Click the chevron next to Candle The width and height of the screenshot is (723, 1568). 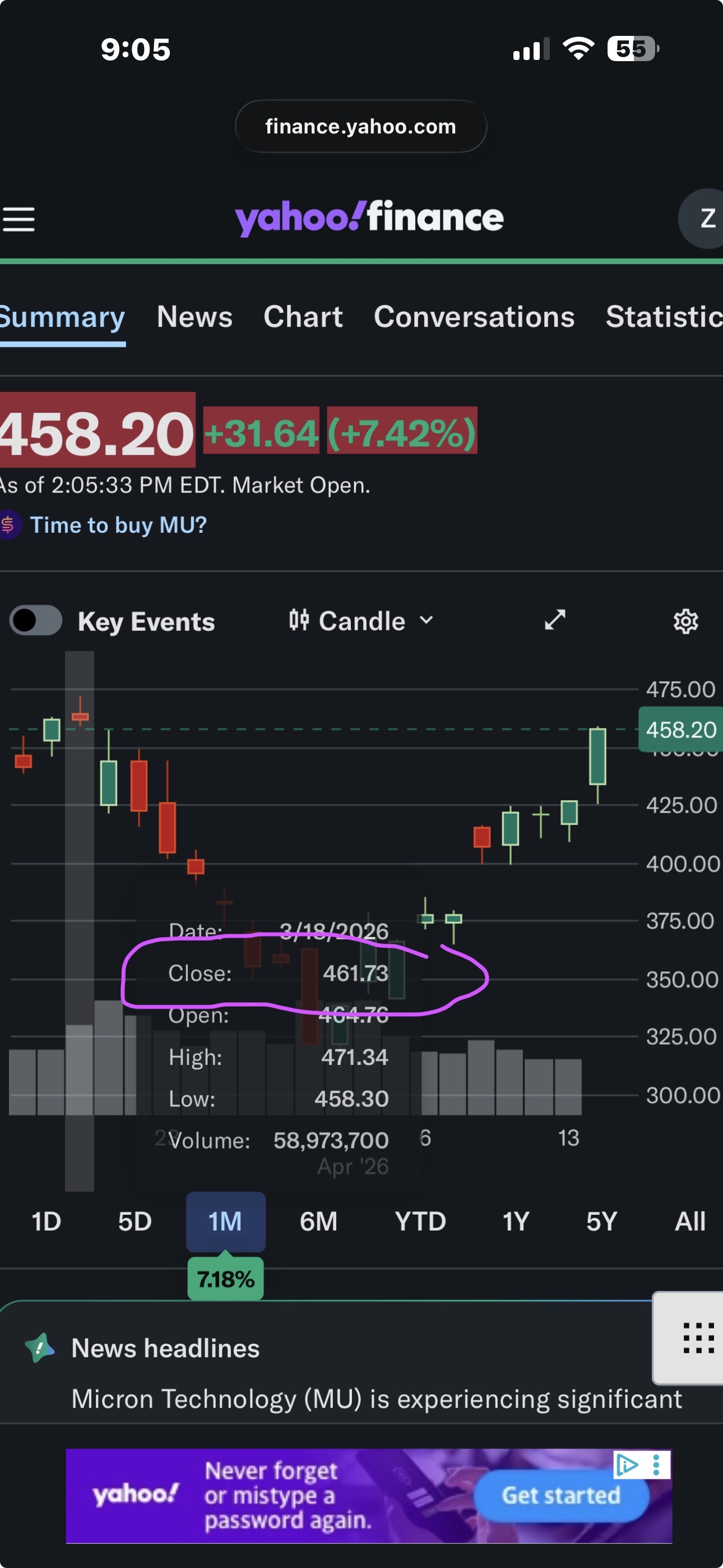(427, 620)
